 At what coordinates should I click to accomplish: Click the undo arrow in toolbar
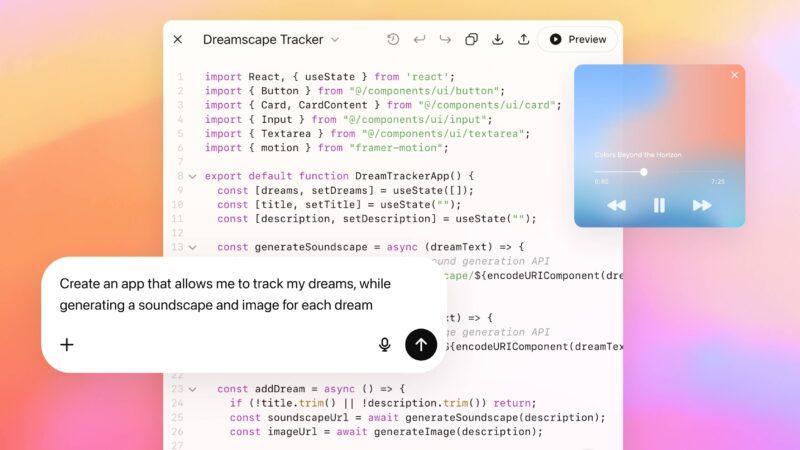click(x=419, y=40)
